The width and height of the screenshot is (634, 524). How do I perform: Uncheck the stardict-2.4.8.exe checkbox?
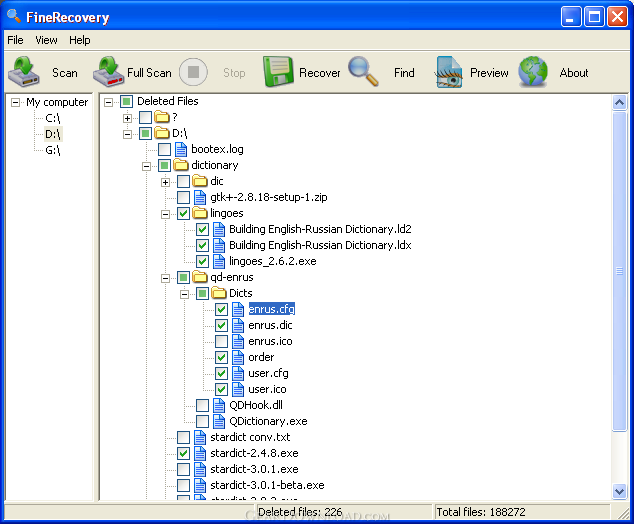click(183, 453)
